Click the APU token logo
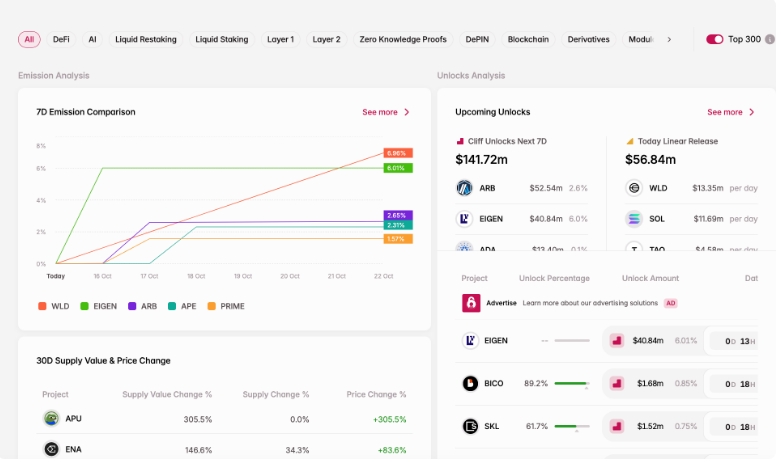The image size is (781, 462). point(51,418)
